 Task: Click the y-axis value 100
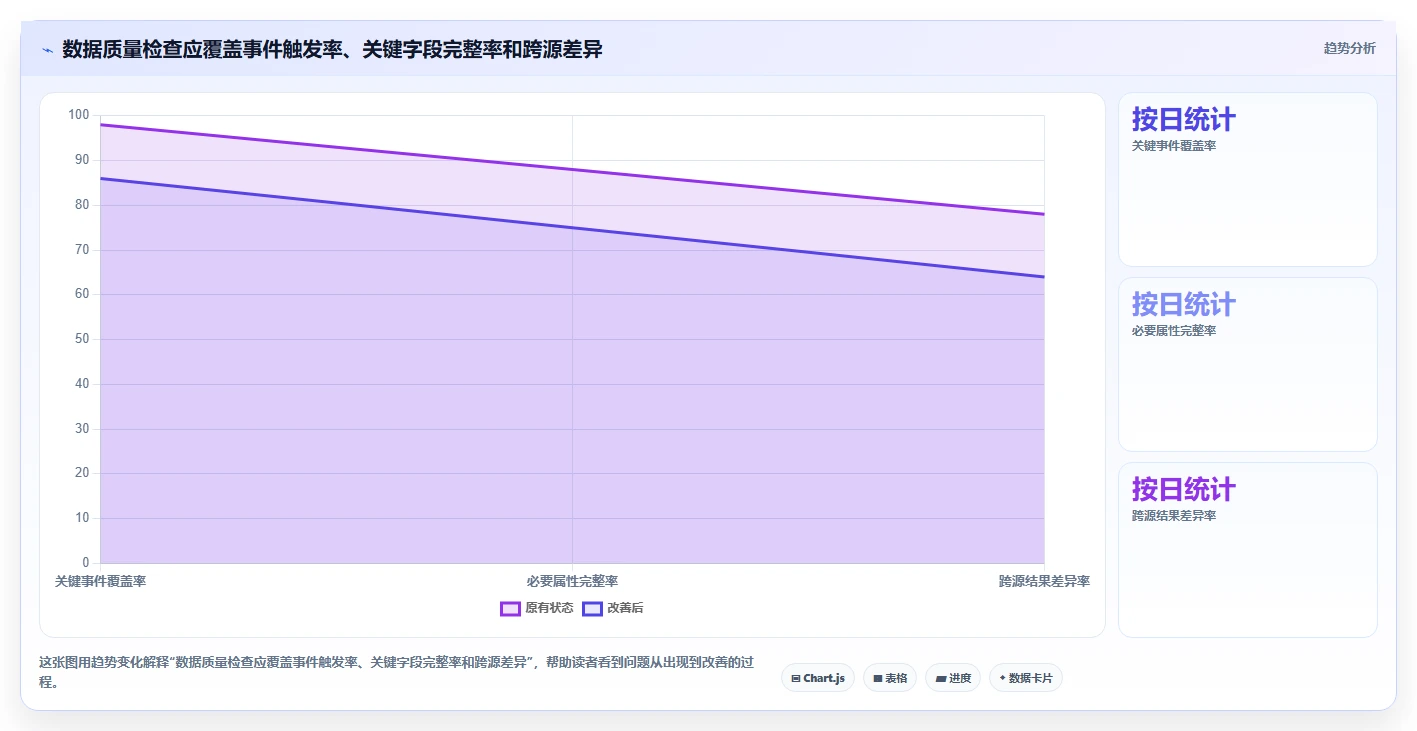(x=79, y=115)
